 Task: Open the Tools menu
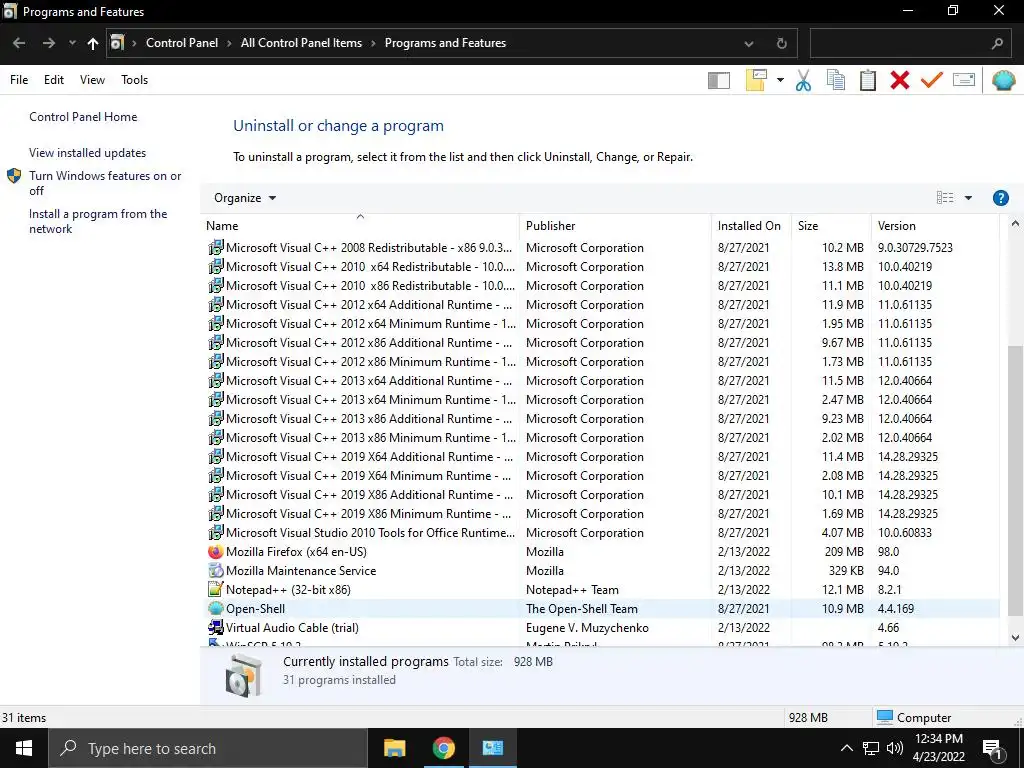135,80
